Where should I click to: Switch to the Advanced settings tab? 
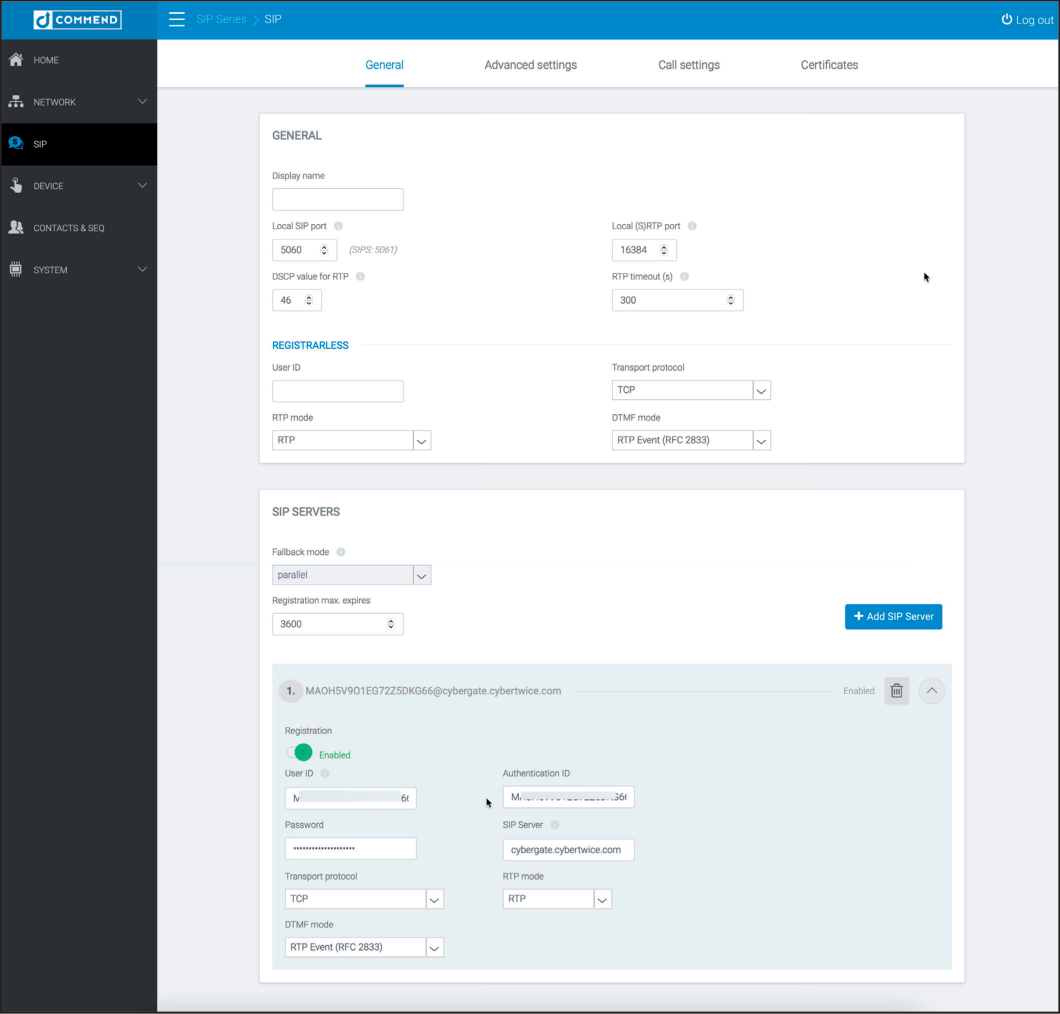[530, 65]
